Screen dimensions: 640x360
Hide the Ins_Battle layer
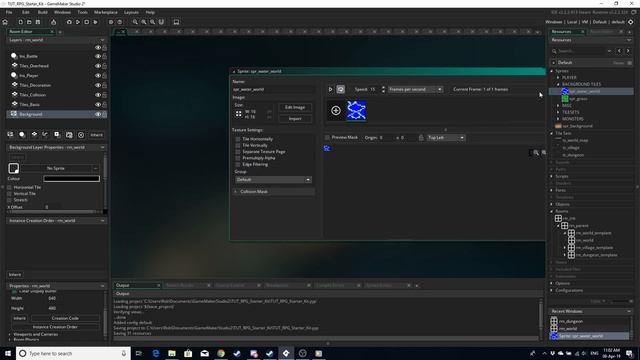coord(98,56)
